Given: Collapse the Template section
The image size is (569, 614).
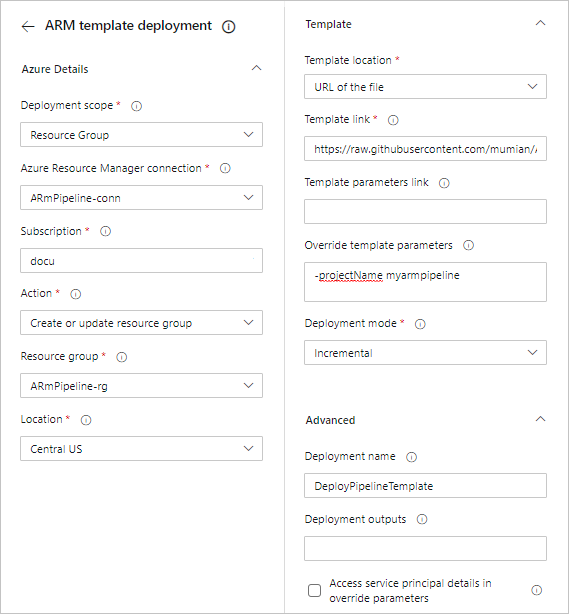Looking at the screenshot, I should click(540, 23).
